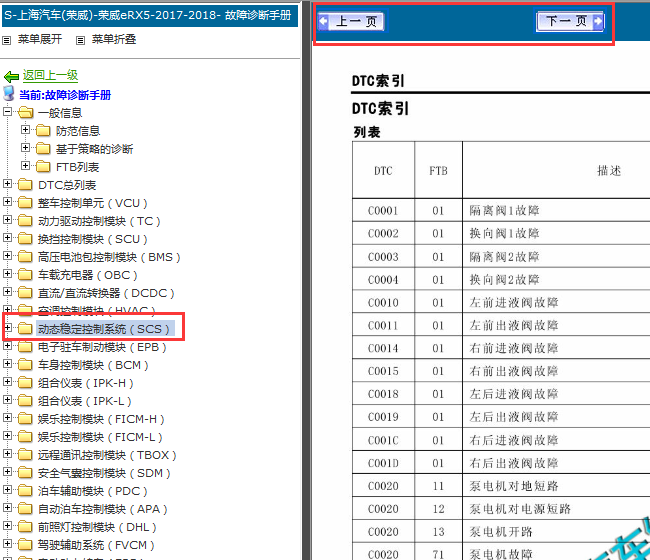This screenshot has height=560, width=650.
Task: Go to previous page with 上一页
Action: 352,21
